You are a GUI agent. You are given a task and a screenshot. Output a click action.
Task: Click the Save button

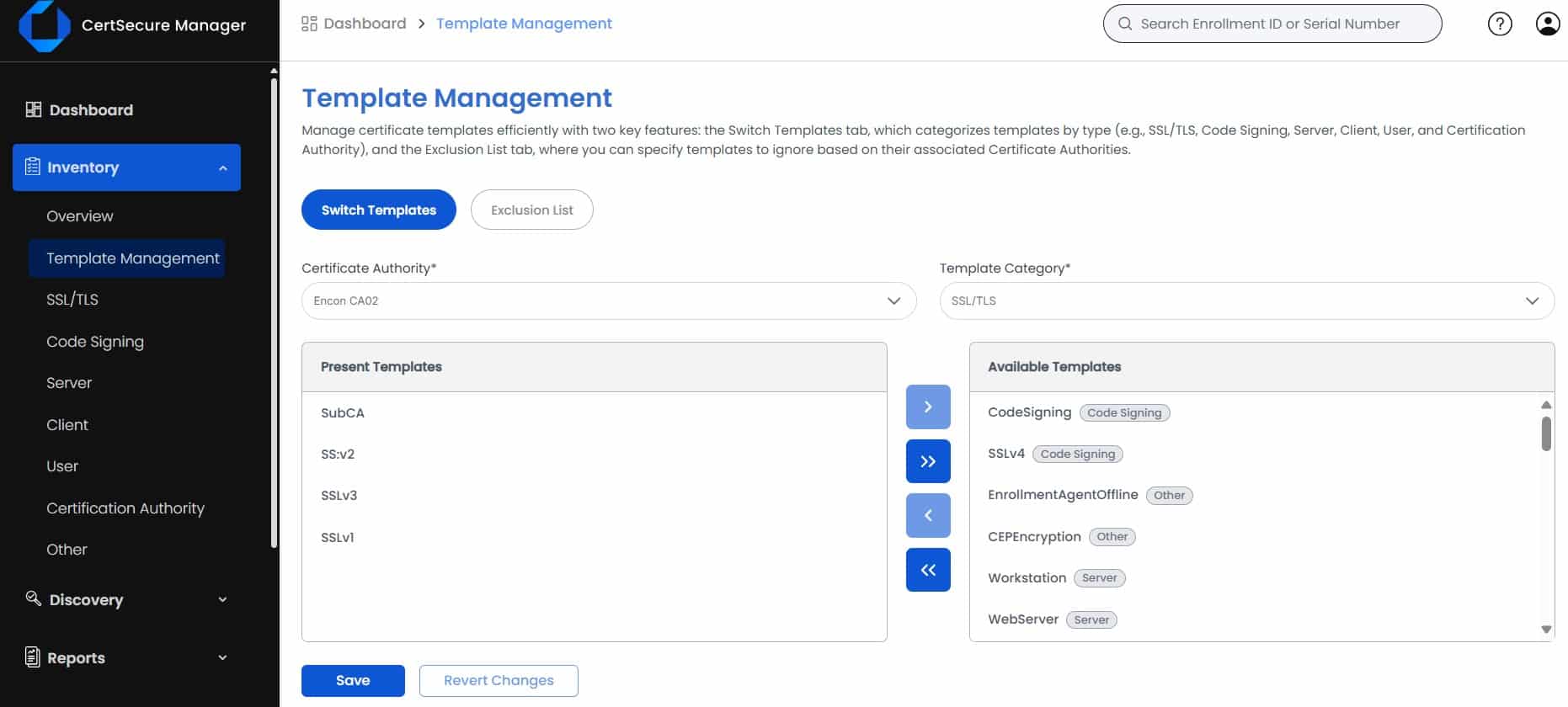pos(353,680)
